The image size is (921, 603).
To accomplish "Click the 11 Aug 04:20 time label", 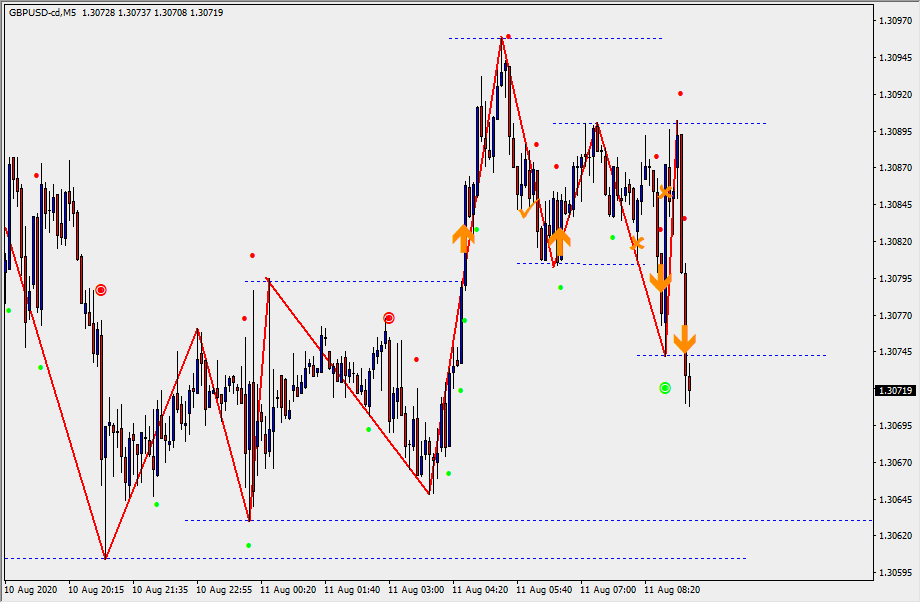I will 480,590.
